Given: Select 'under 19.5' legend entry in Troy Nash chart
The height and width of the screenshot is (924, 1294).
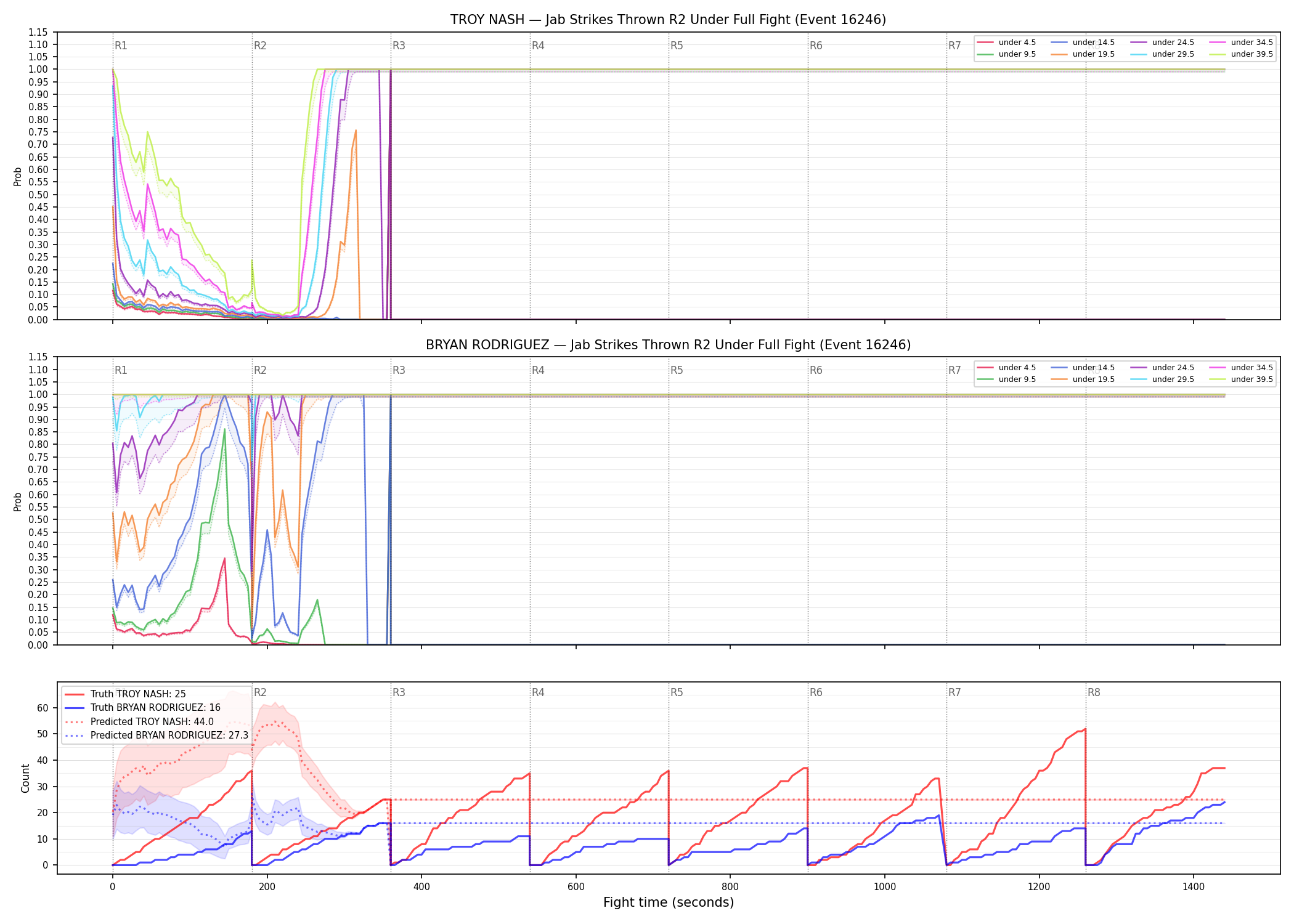Looking at the screenshot, I should point(1083,54).
